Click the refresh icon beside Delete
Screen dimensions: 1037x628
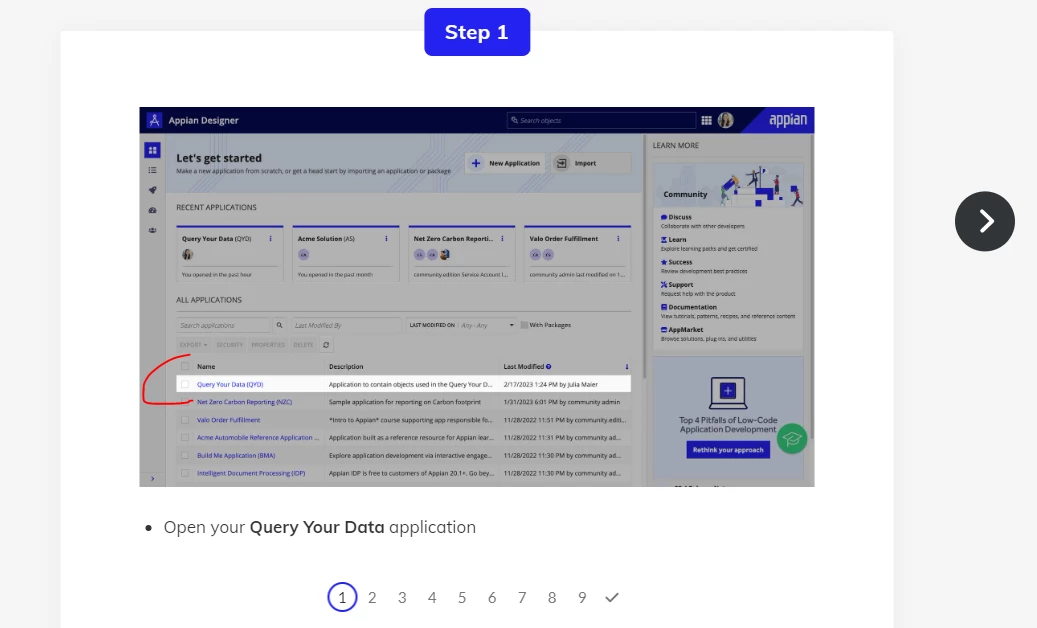[326, 344]
